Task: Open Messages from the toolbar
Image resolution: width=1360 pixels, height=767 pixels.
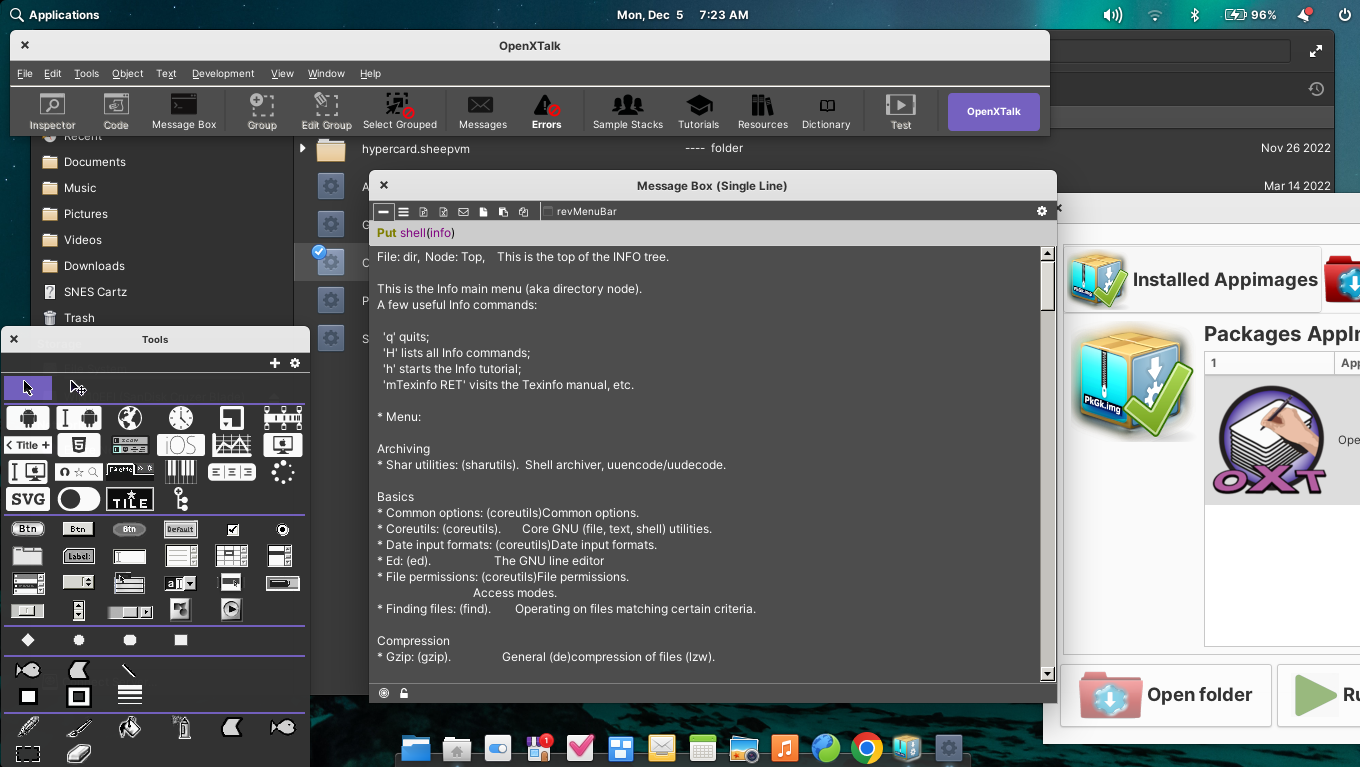Action: (x=483, y=111)
